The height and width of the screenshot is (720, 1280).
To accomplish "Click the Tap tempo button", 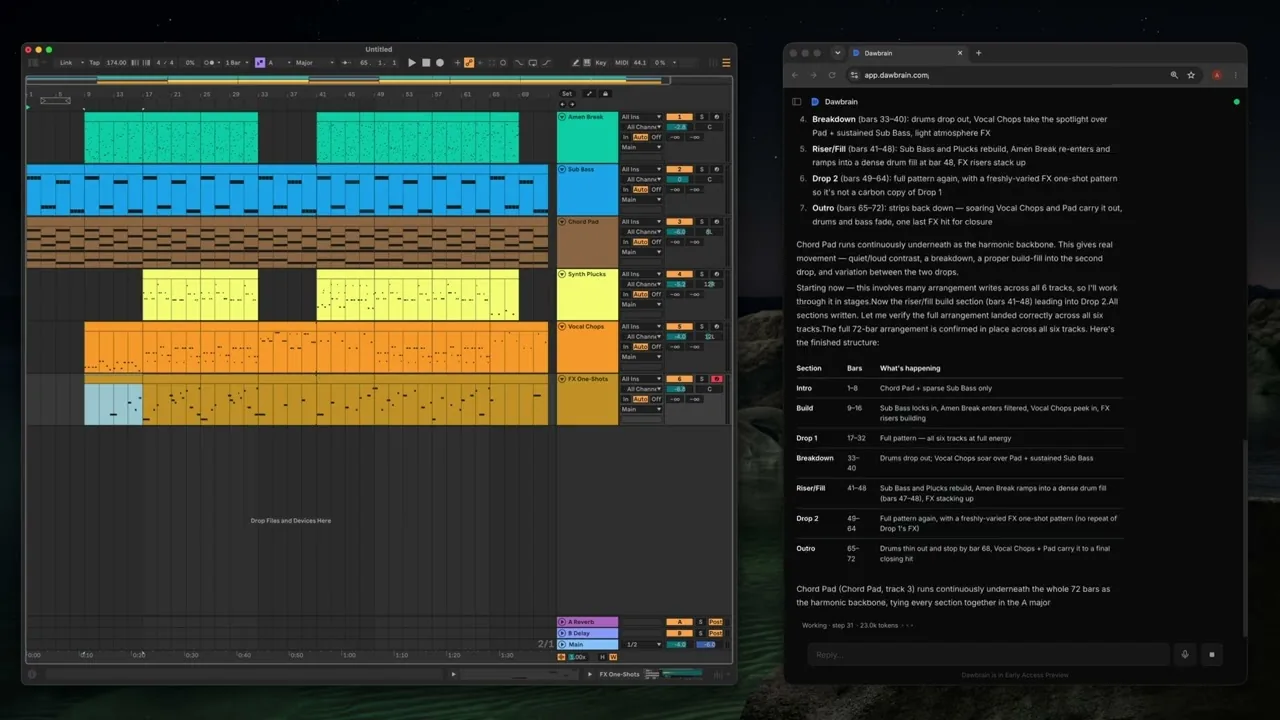I will click(x=94, y=62).
